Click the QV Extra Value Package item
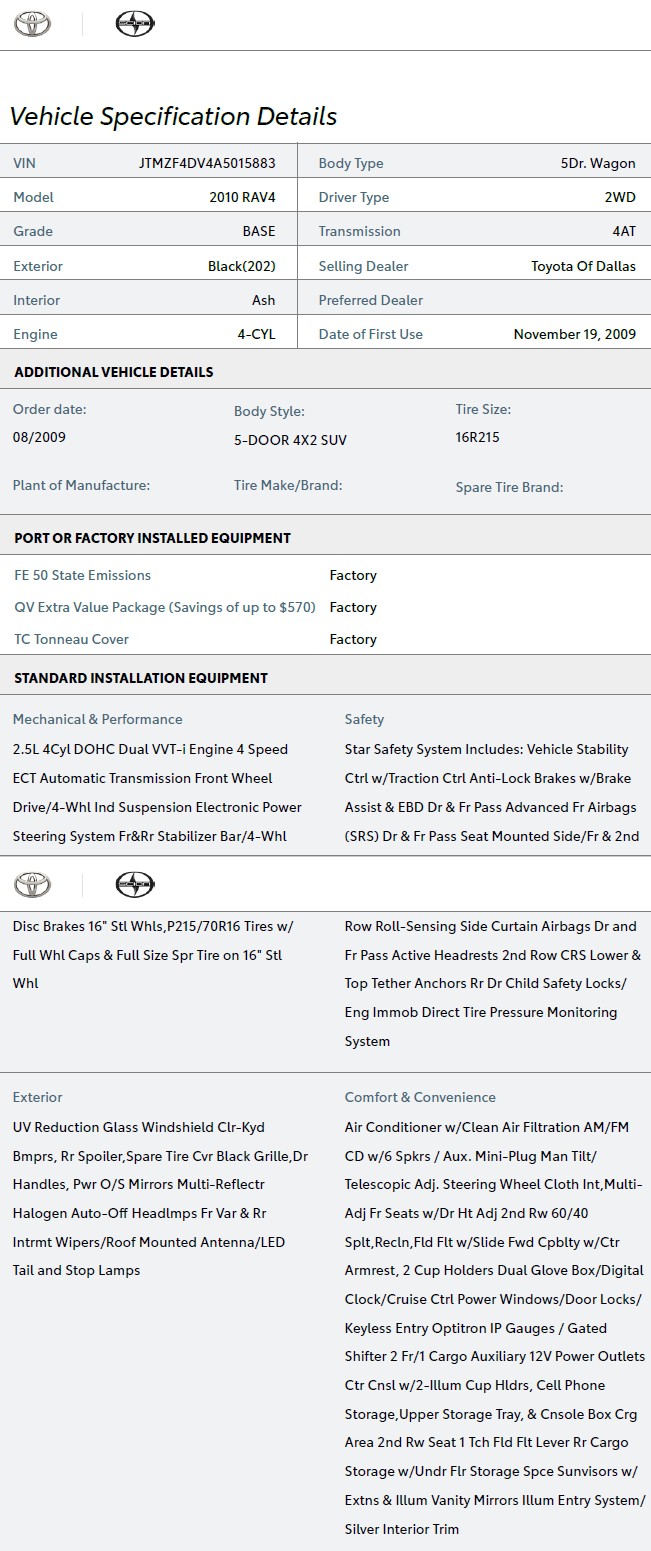651x1551 pixels. coord(165,607)
